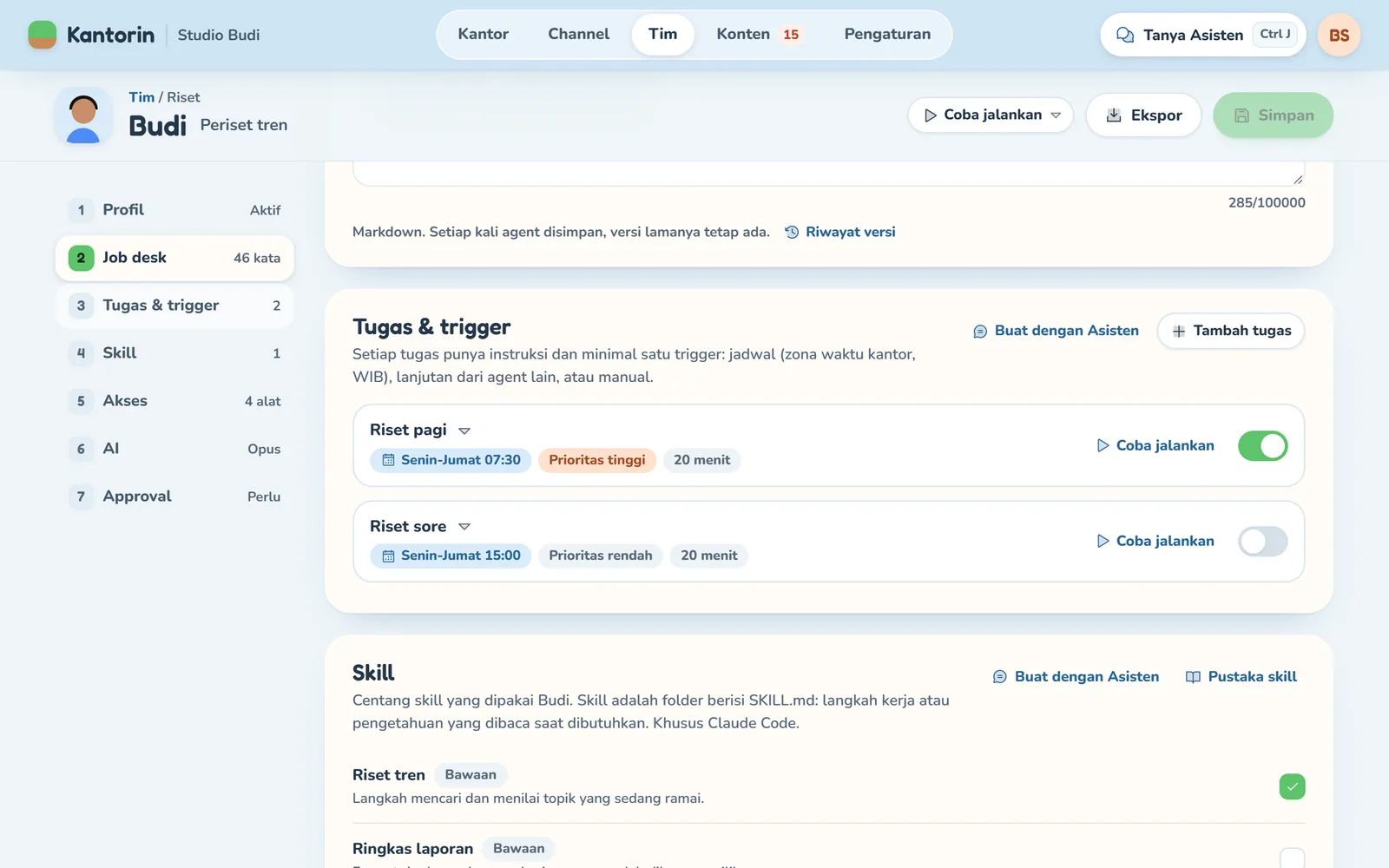Image resolution: width=1389 pixels, height=868 pixels.
Task: Open Akses section in sidebar
Action: coord(174,401)
